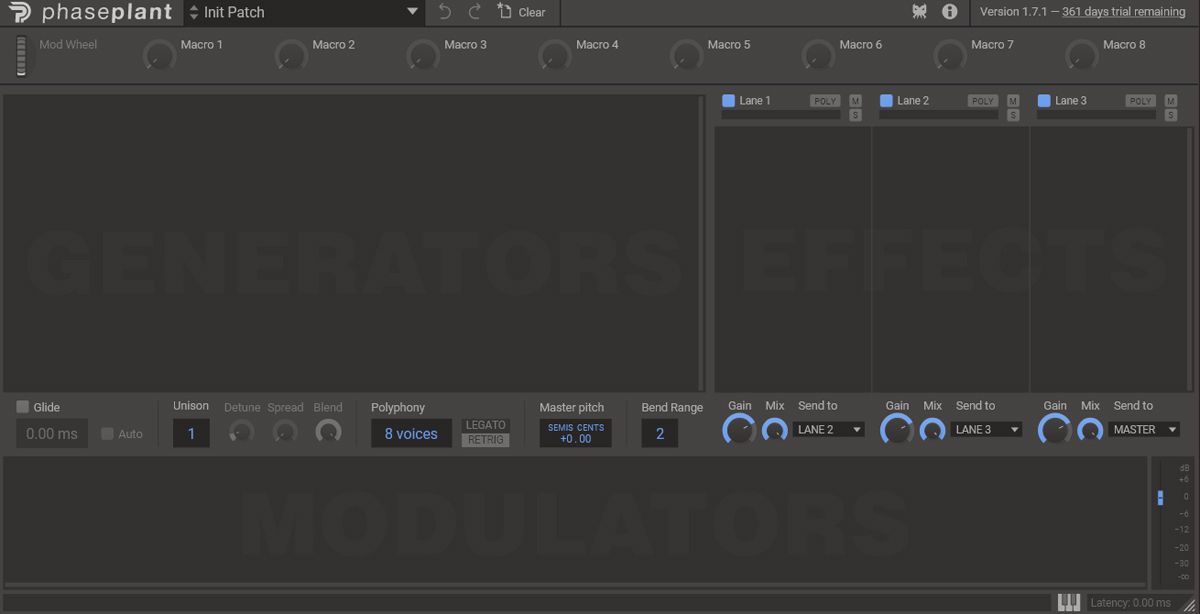
Task: Toggle the Lane 2 enable checkbox
Action: tap(886, 101)
